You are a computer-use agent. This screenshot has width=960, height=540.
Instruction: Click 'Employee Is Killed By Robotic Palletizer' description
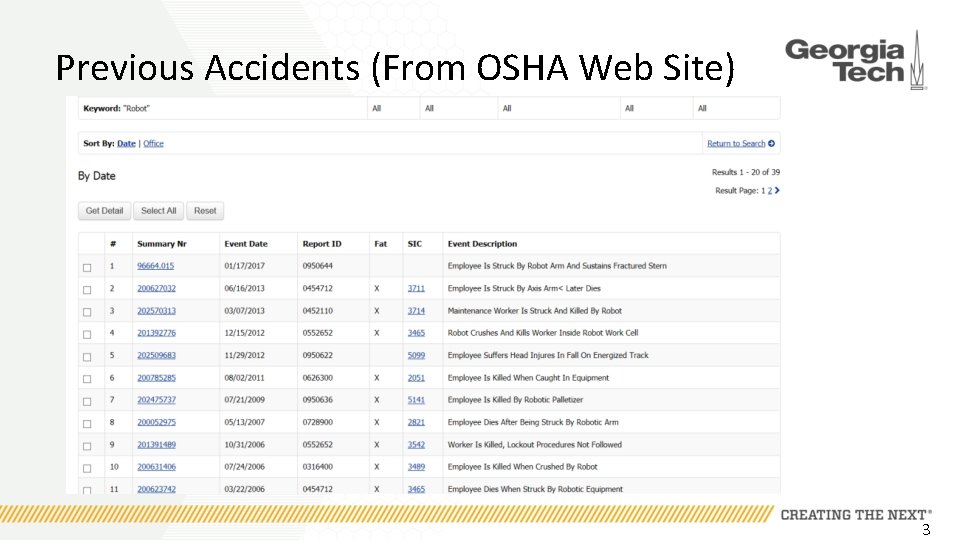coord(515,400)
